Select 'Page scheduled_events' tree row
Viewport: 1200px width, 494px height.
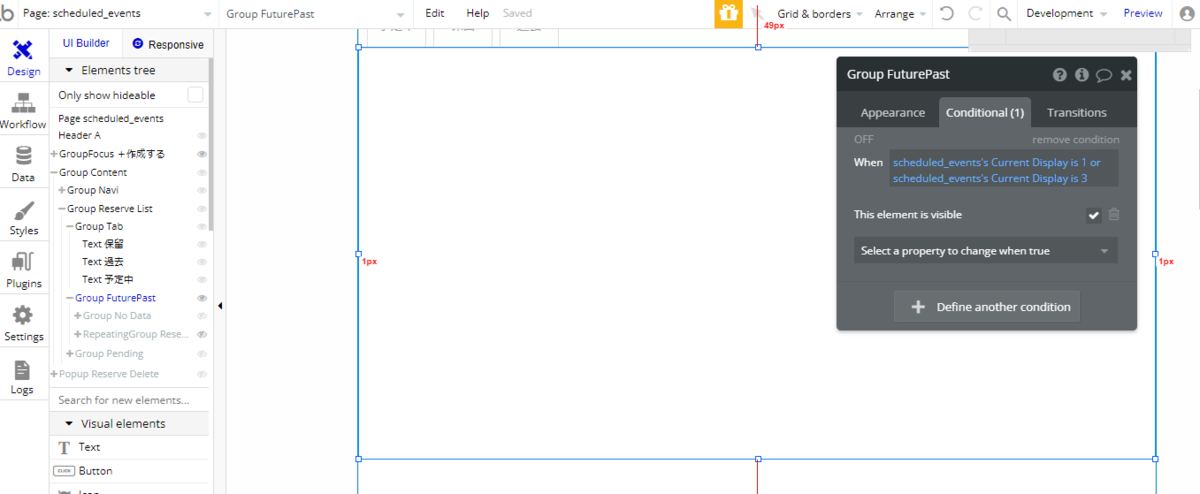[111, 118]
